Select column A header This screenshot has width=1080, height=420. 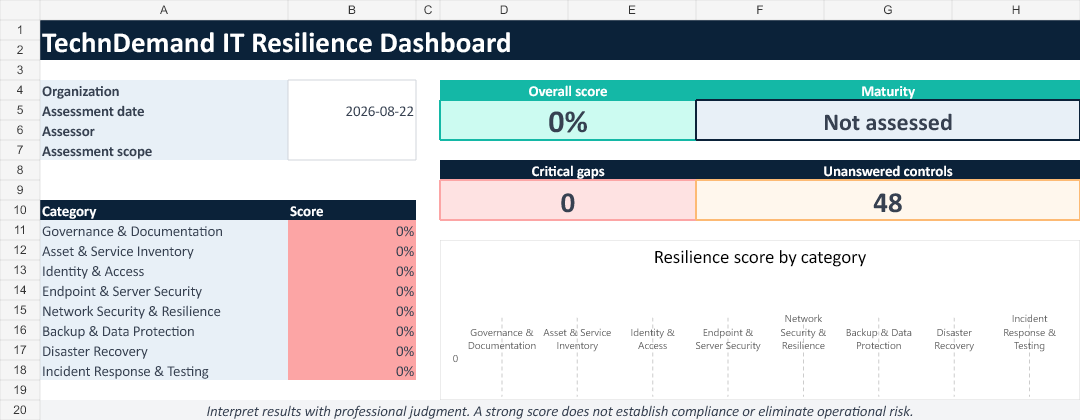pos(164,10)
